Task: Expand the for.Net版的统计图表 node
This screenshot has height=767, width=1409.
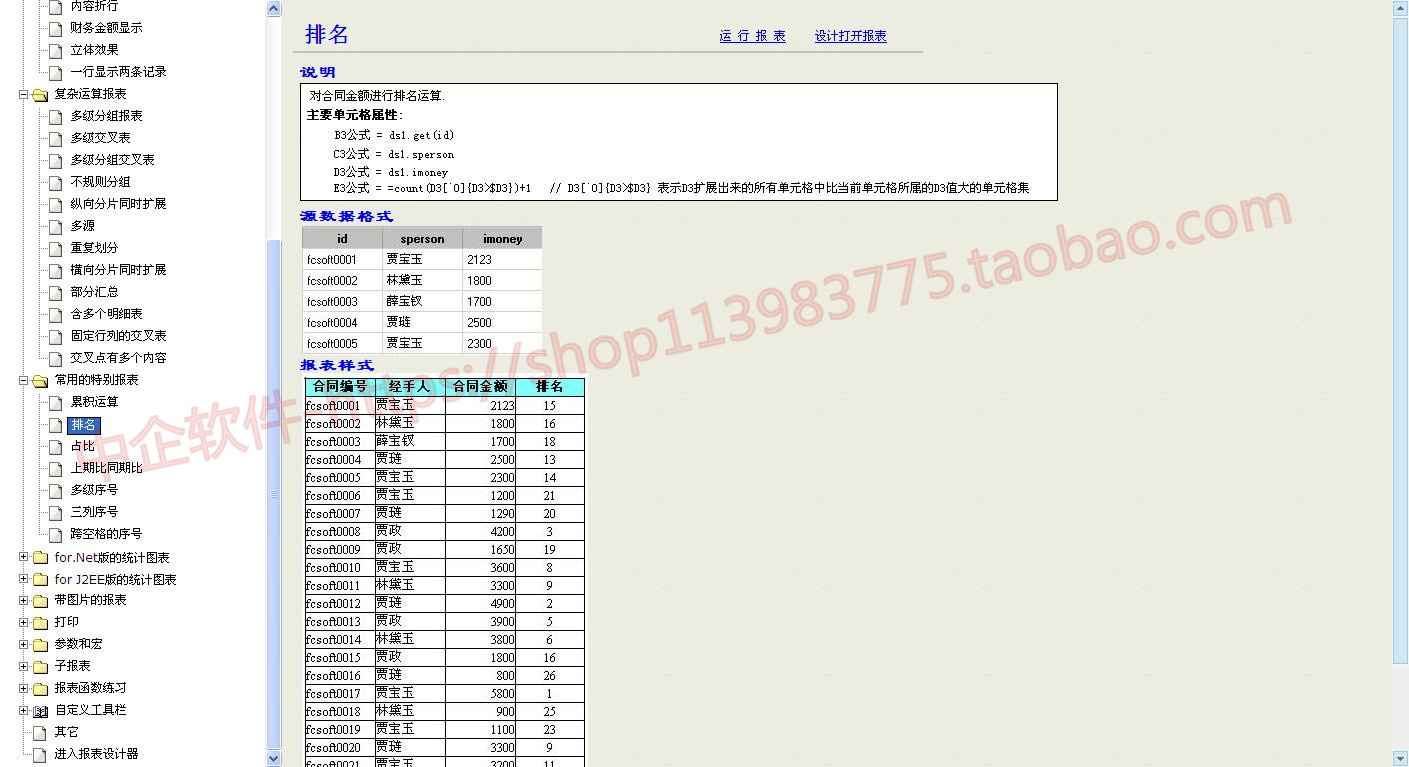Action: coord(23,558)
